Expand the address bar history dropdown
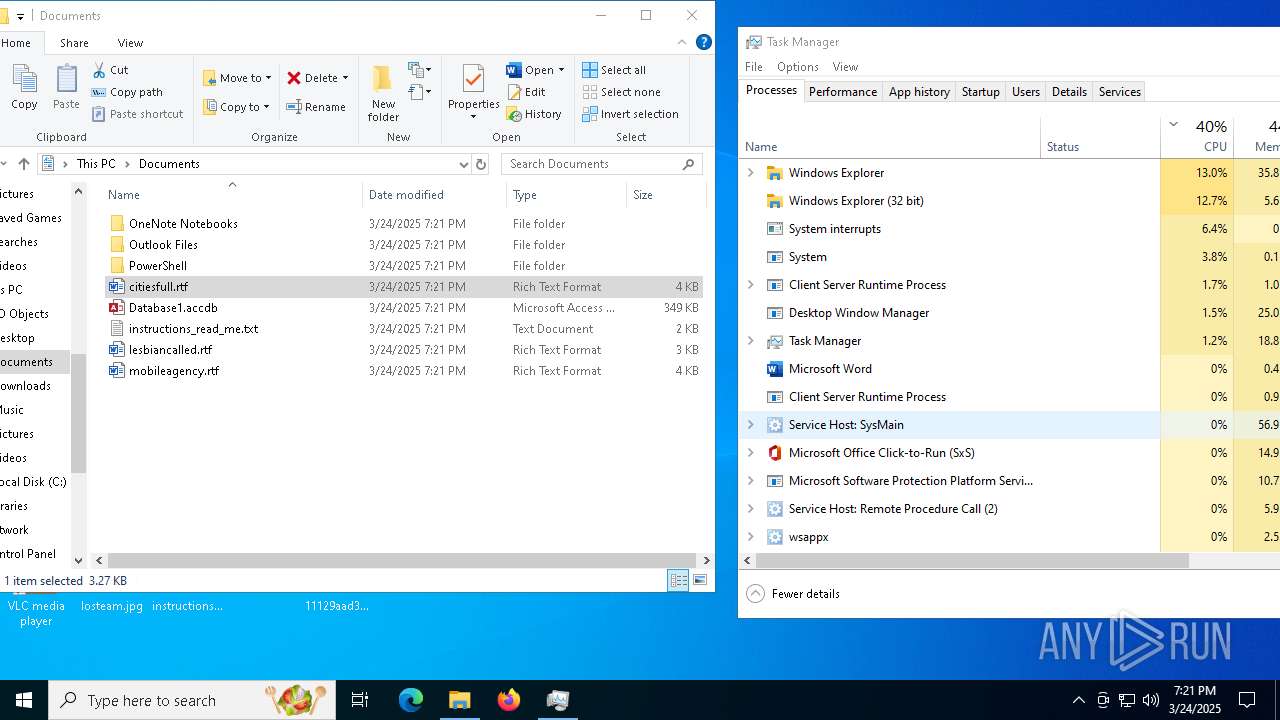The image size is (1280, 720). [x=463, y=164]
